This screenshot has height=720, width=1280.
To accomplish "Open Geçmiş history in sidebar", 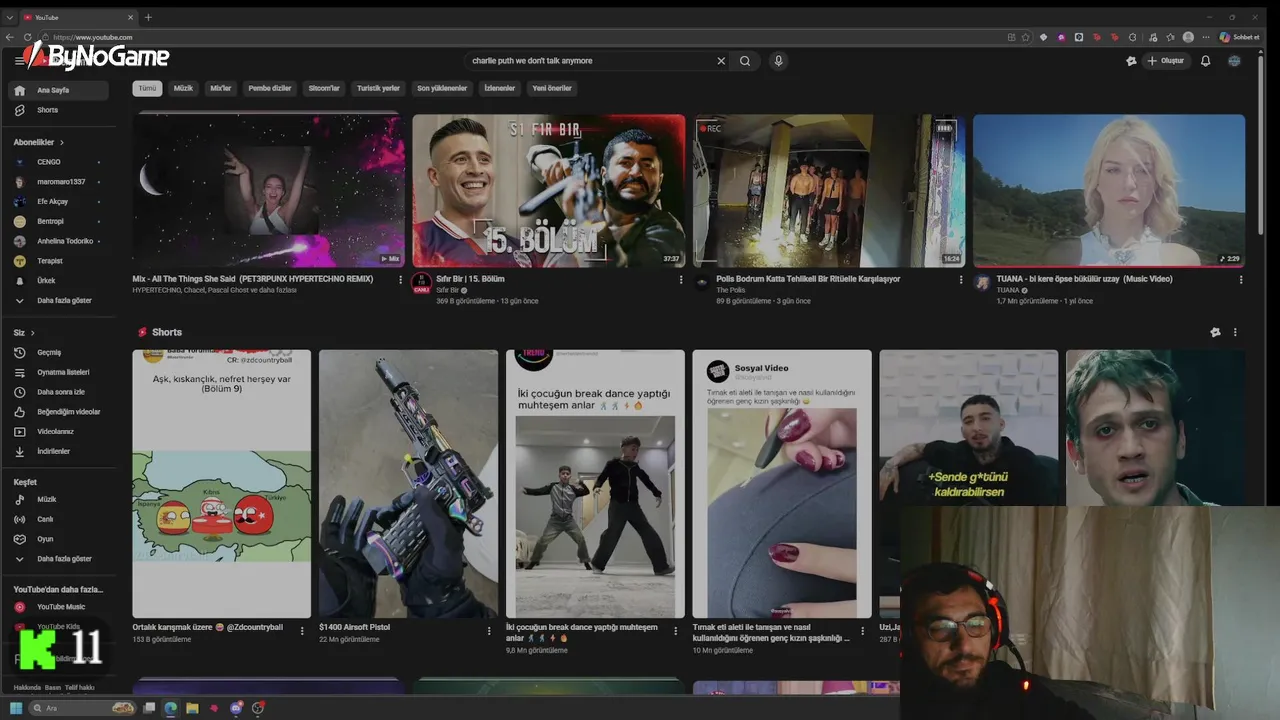I will pos(58,352).
